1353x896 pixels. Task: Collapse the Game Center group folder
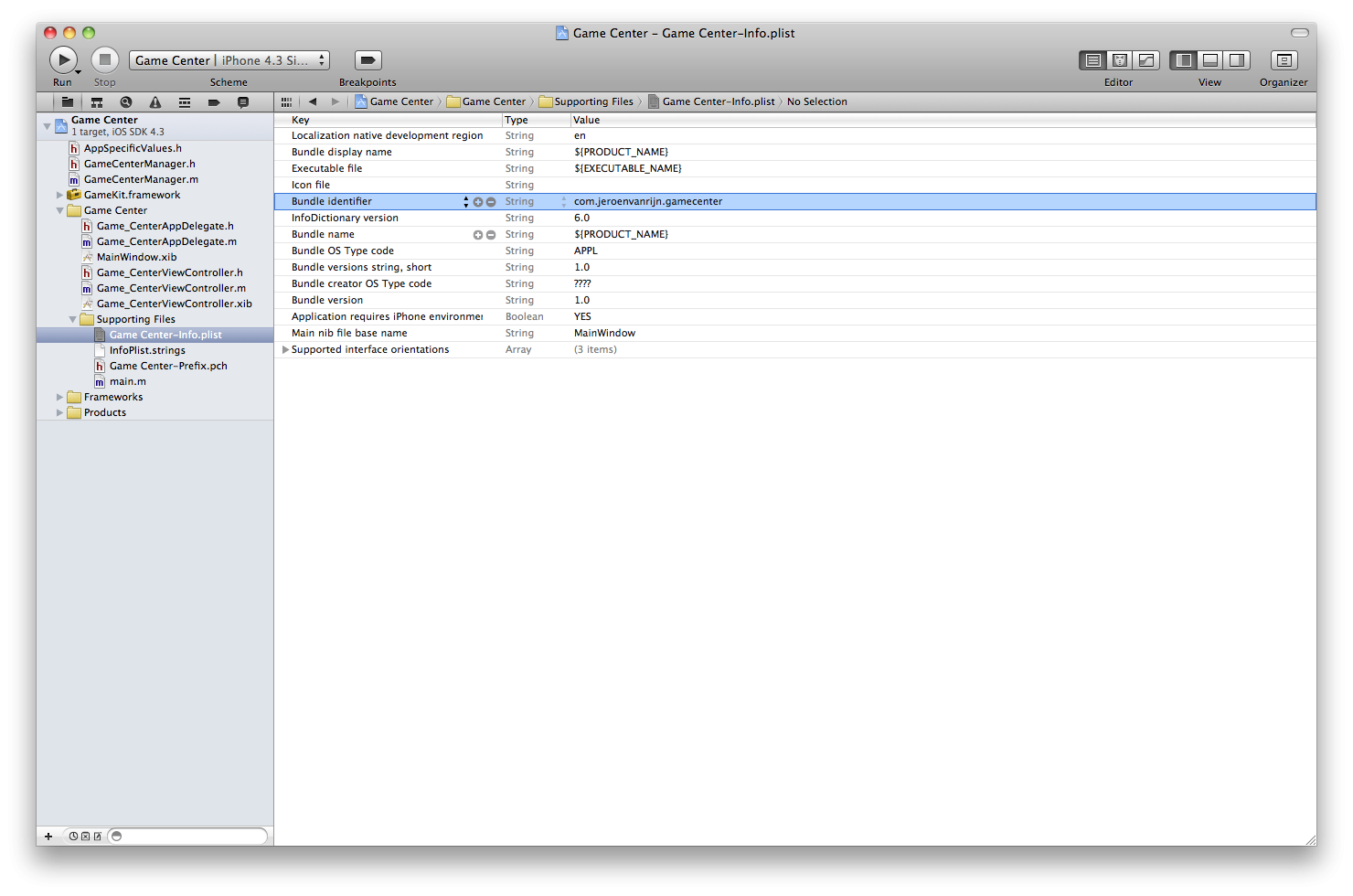coord(59,210)
